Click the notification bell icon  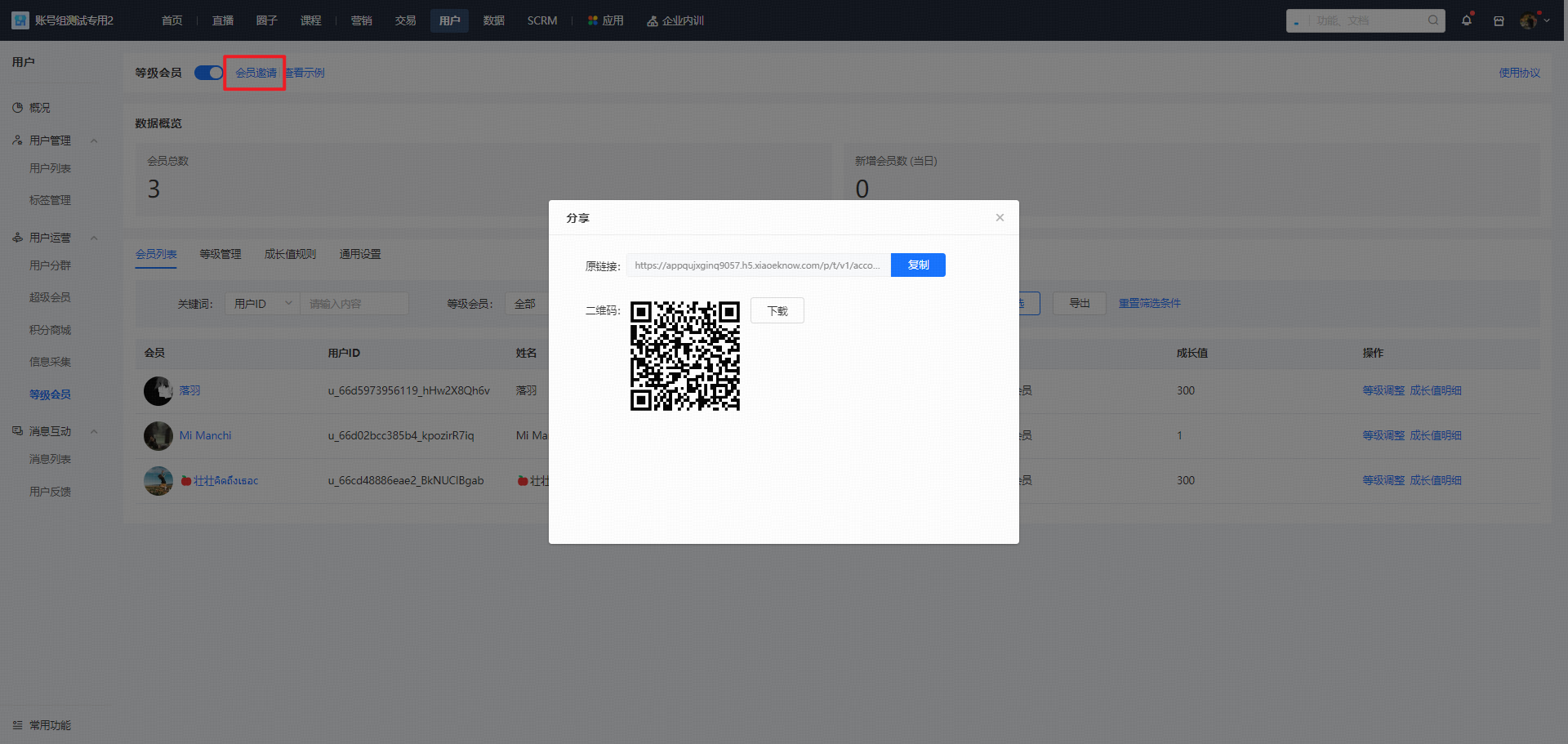[x=1467, y=20]
